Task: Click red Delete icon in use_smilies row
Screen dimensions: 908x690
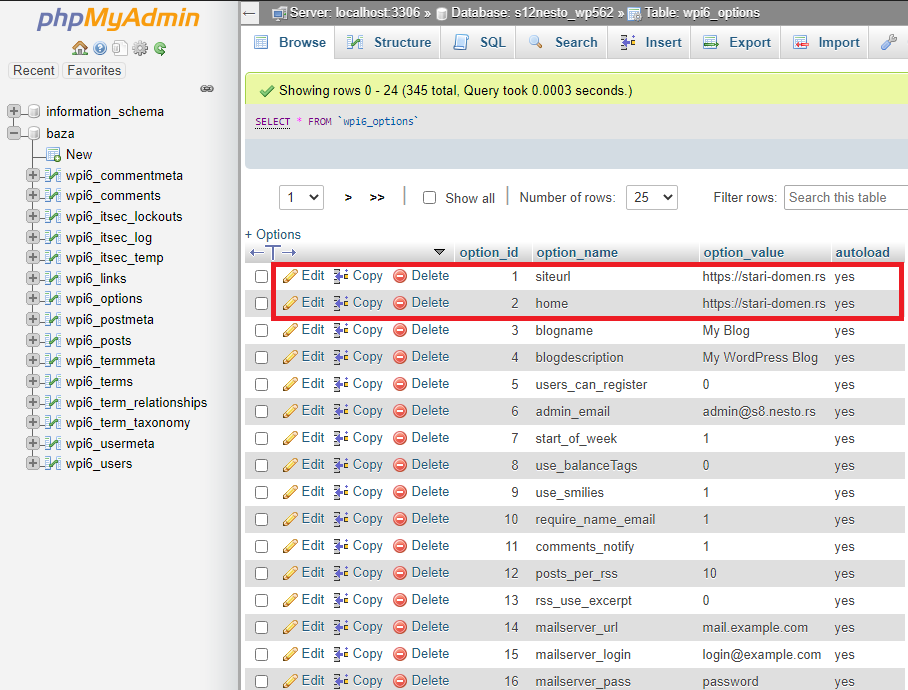Action: [400, 492]
